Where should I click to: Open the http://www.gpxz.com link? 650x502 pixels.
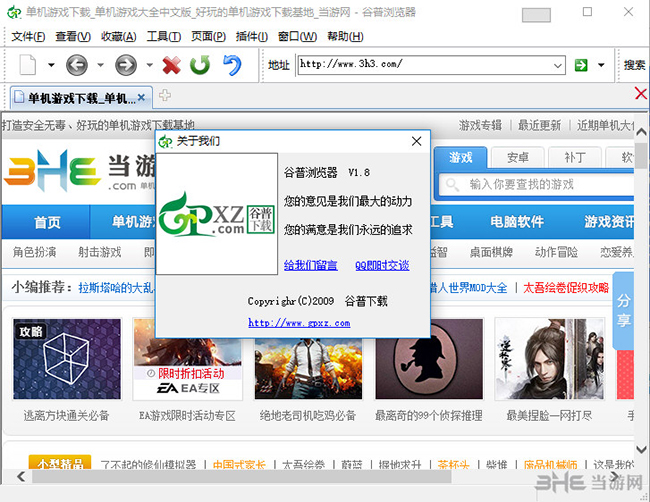(299, 323)
